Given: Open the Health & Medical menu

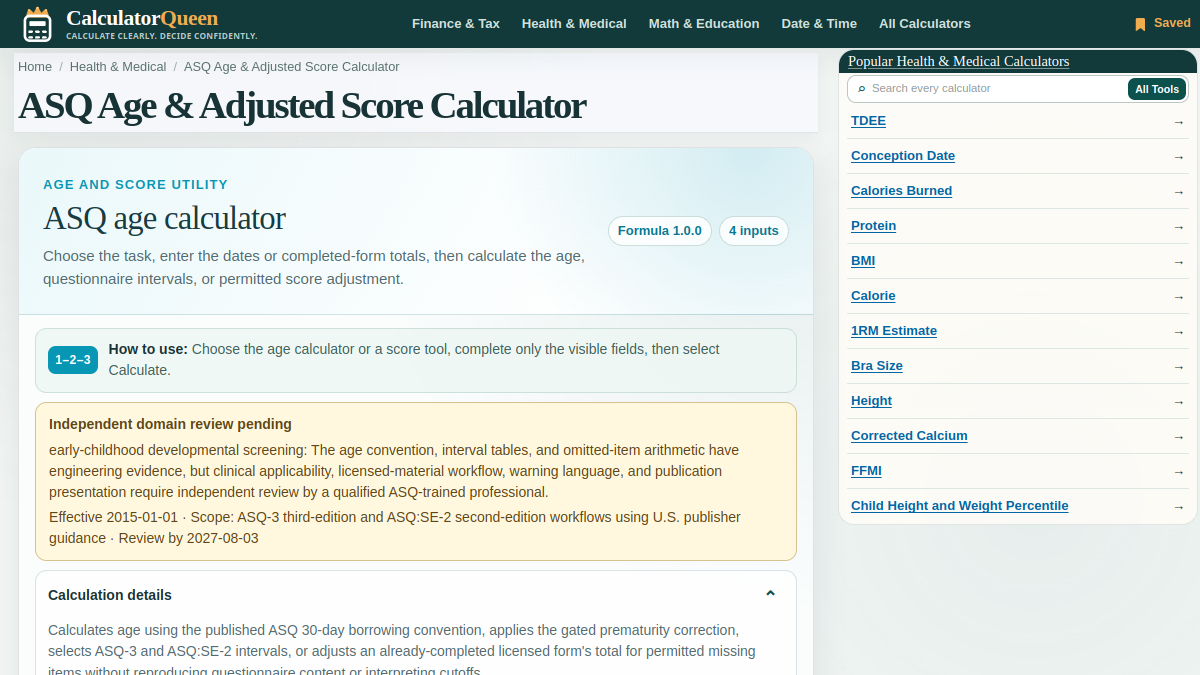Looking at the screenshot, I should click(x=574, y=24).
